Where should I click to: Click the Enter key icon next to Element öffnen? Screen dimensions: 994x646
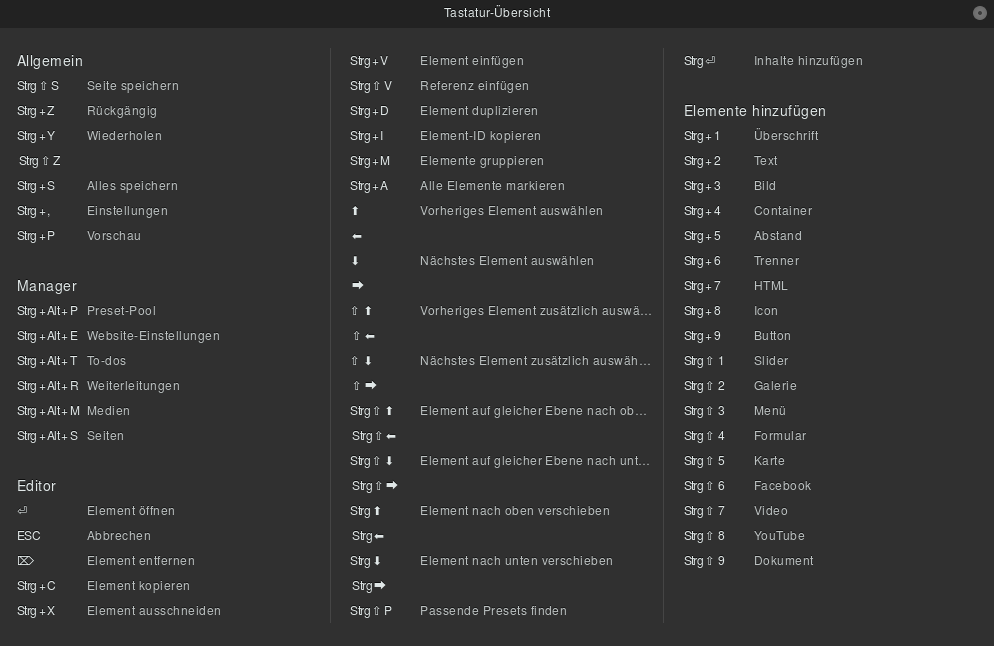[23, 511]
